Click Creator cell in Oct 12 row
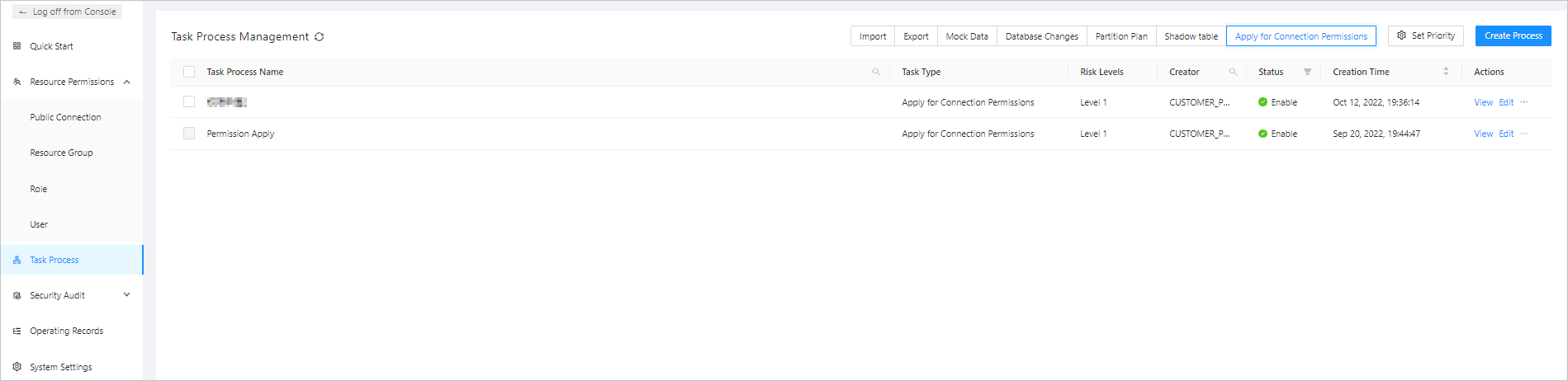 (x=1200, y=102)
